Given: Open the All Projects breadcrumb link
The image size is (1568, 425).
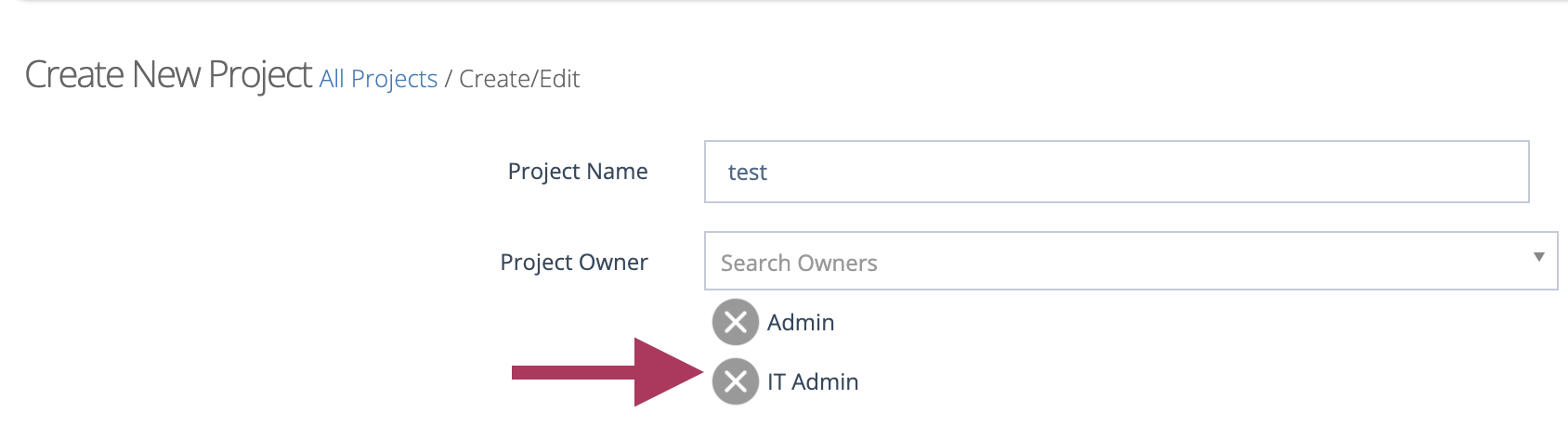Looking at the screenshot, I should pyautogui.click(x=378, y=79).
